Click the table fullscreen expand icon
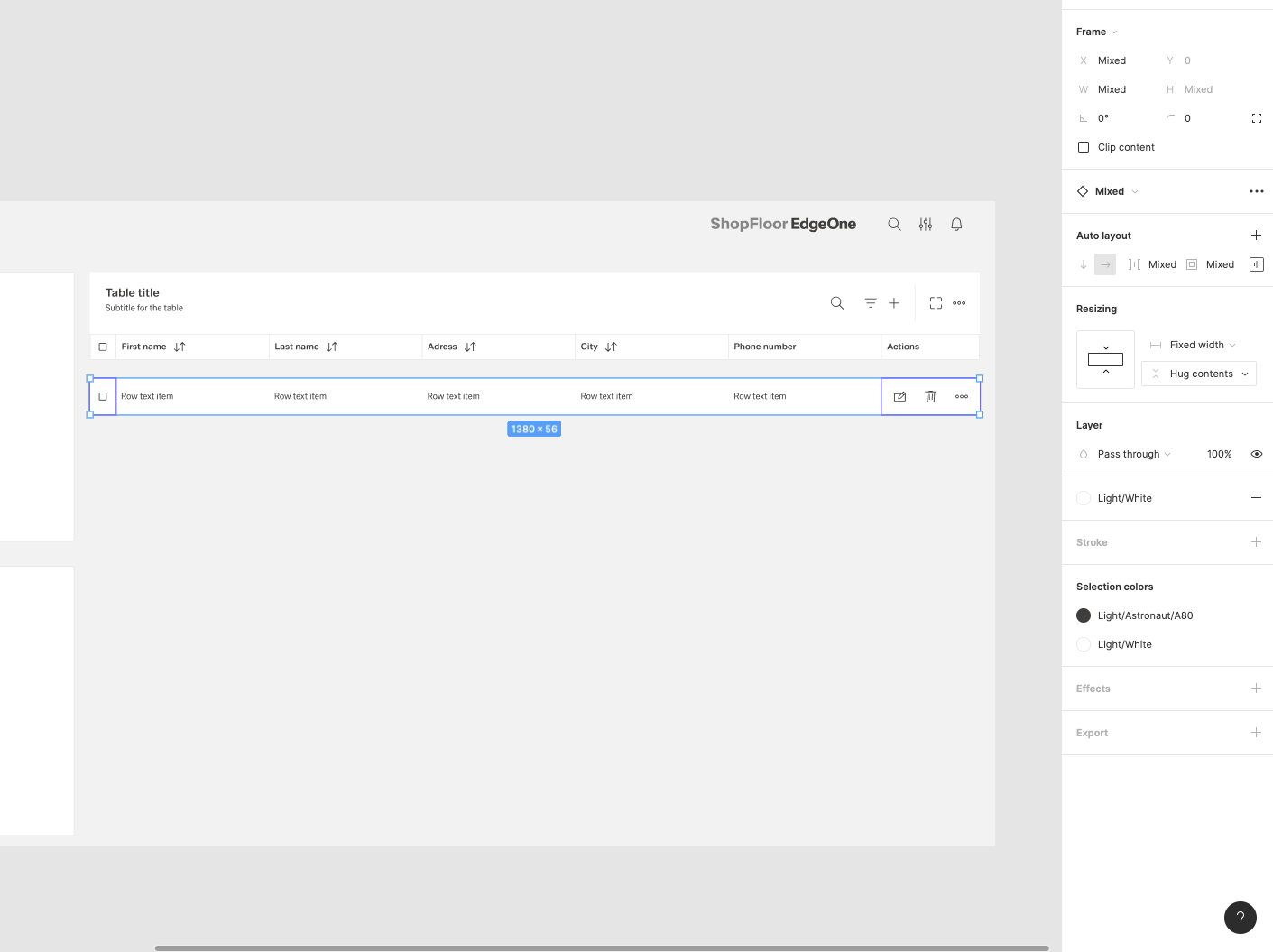This screenshot has width=1273, height=952. point(936,303)
